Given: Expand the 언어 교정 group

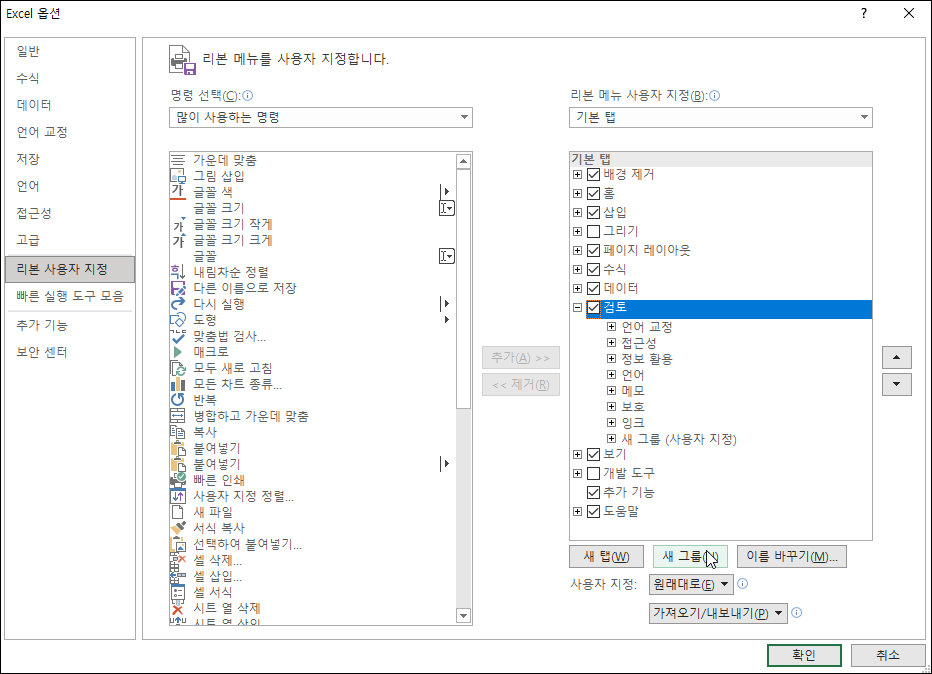Looking at the screenshot, I should coord(611,327).
